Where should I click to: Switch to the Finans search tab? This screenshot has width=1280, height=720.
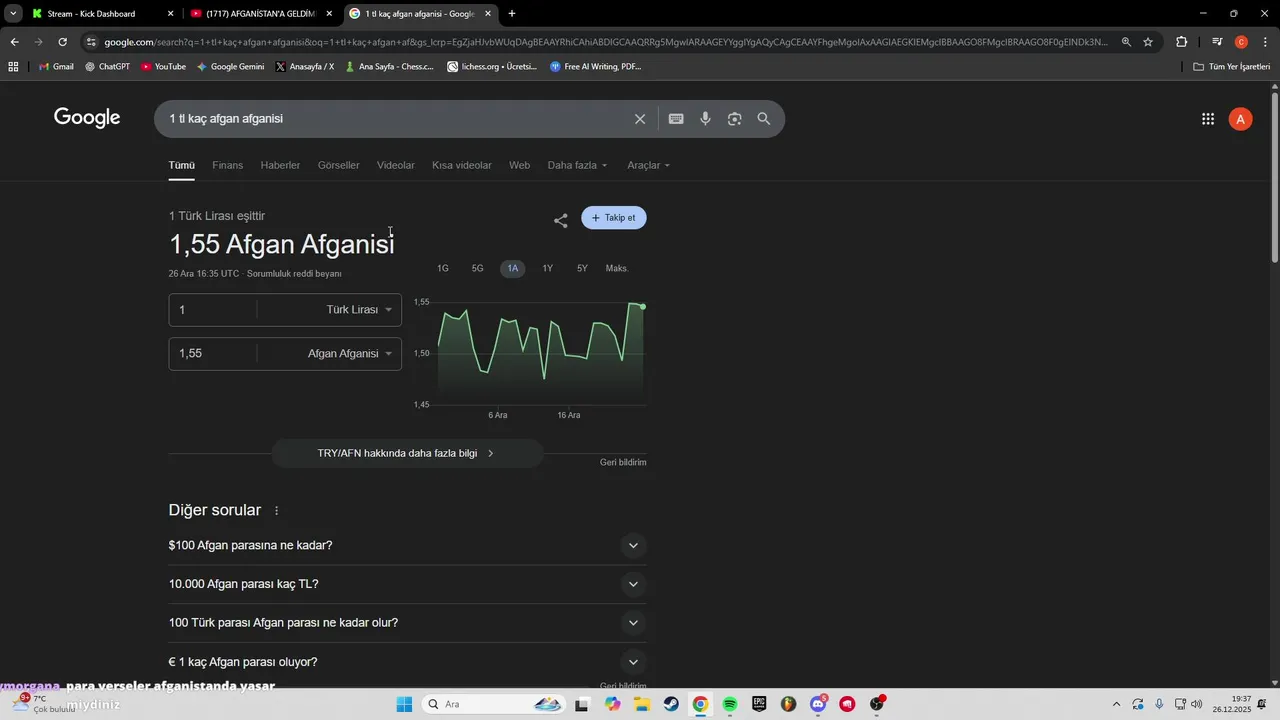click(x=227, y=165)
